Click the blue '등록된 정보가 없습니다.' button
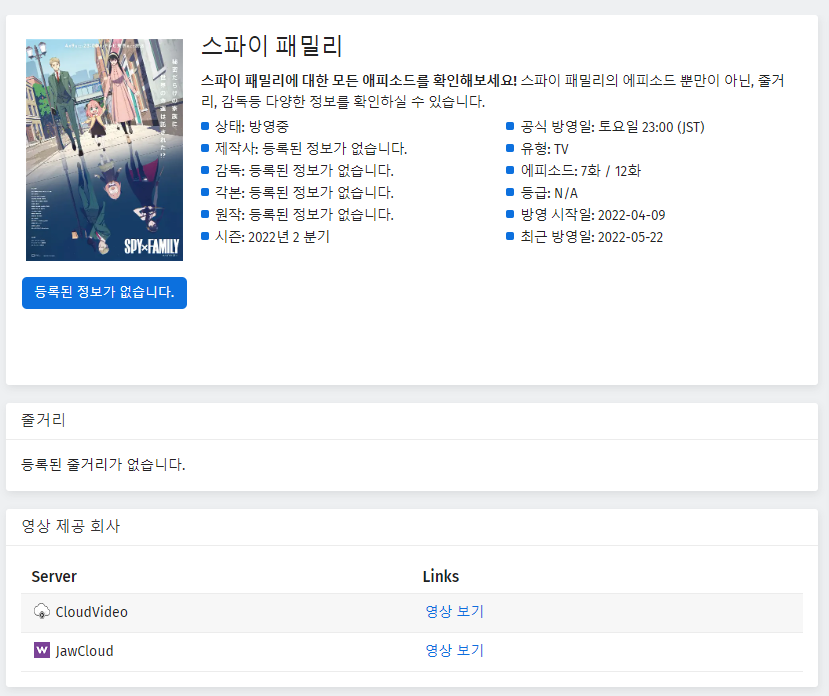This screenshot has width=829, height=696. pos(104,292)
